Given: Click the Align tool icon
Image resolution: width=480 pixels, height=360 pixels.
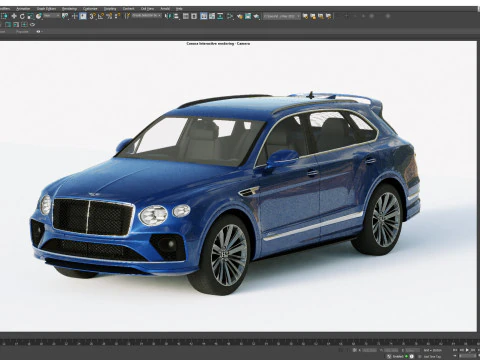Looking at the screenshot, I should pos(176,16).
